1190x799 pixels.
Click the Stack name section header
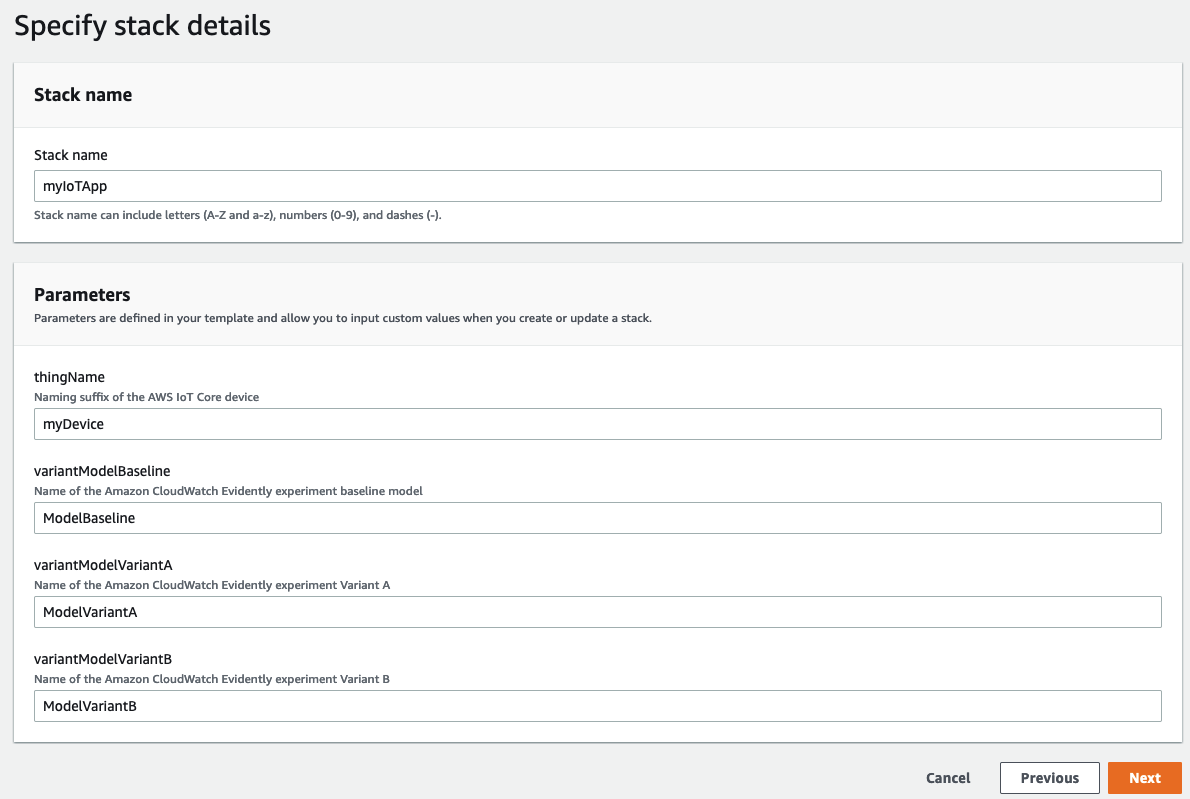click(x=83, y=94)
